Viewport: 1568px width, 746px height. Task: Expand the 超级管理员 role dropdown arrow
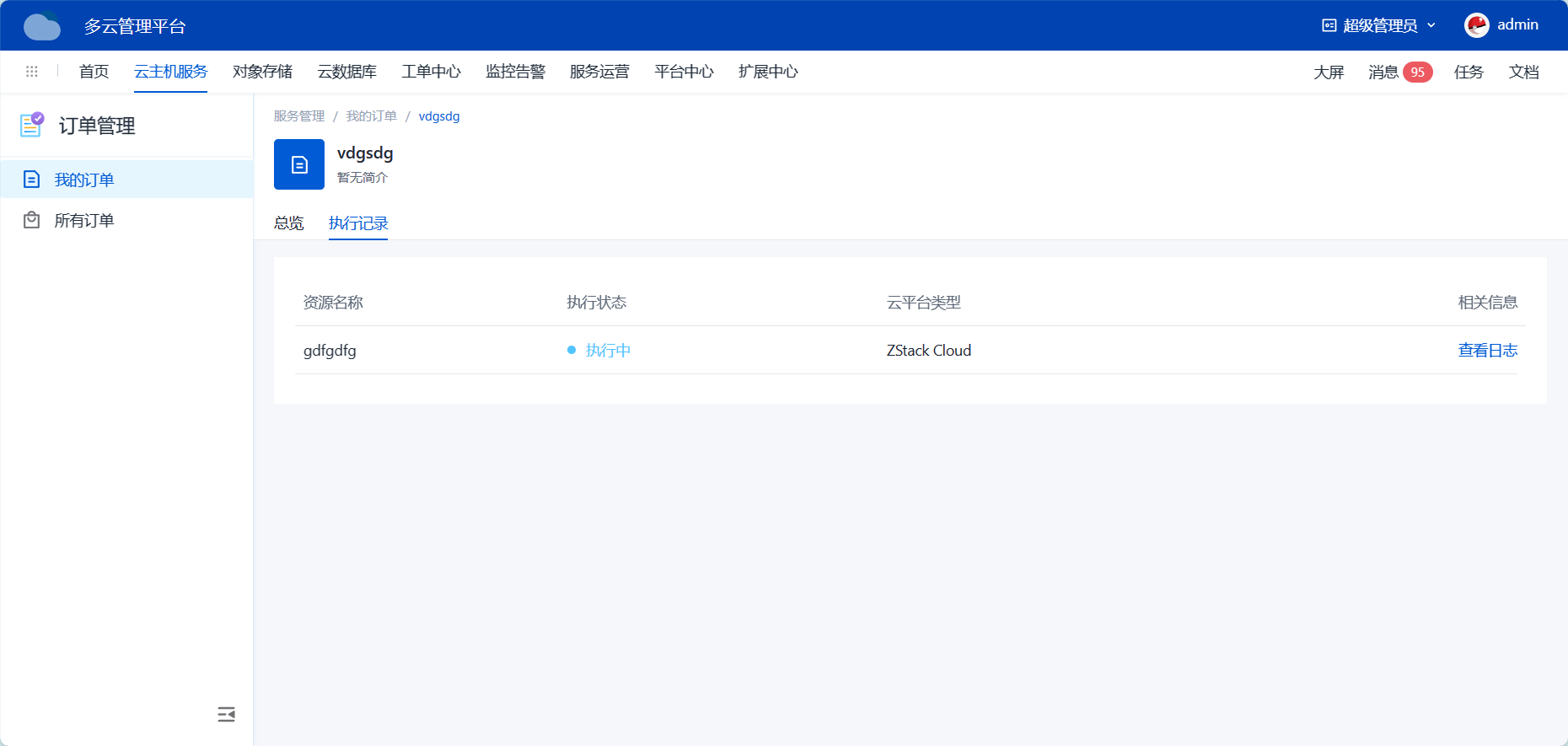pos(1431,25)
